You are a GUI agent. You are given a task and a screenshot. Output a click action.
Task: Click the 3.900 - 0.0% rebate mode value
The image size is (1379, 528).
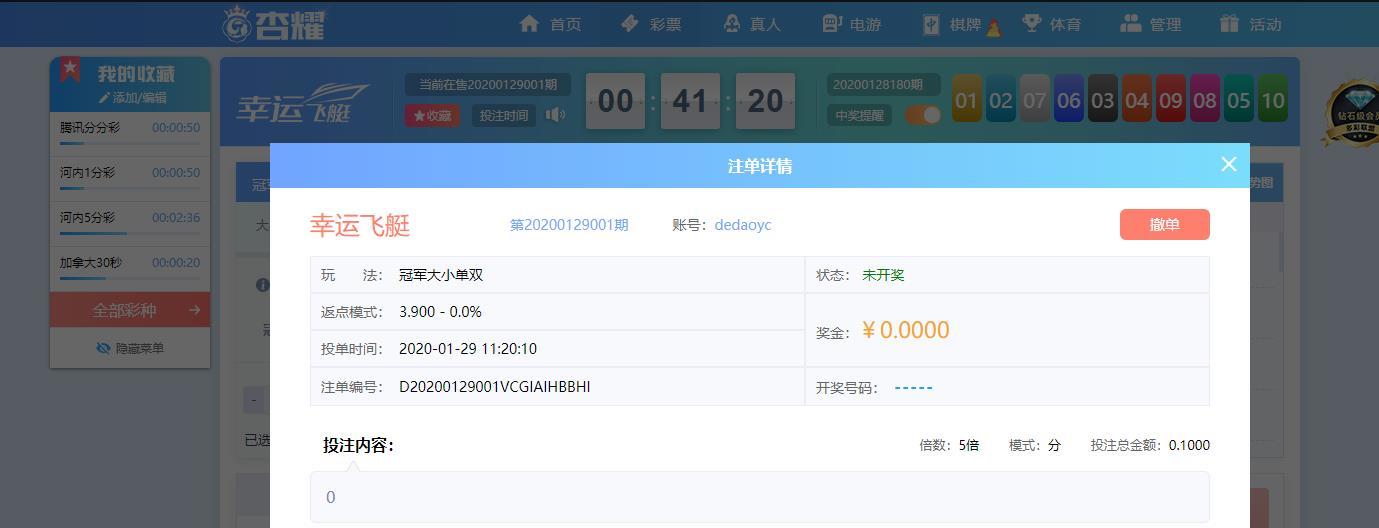point(440,312)
